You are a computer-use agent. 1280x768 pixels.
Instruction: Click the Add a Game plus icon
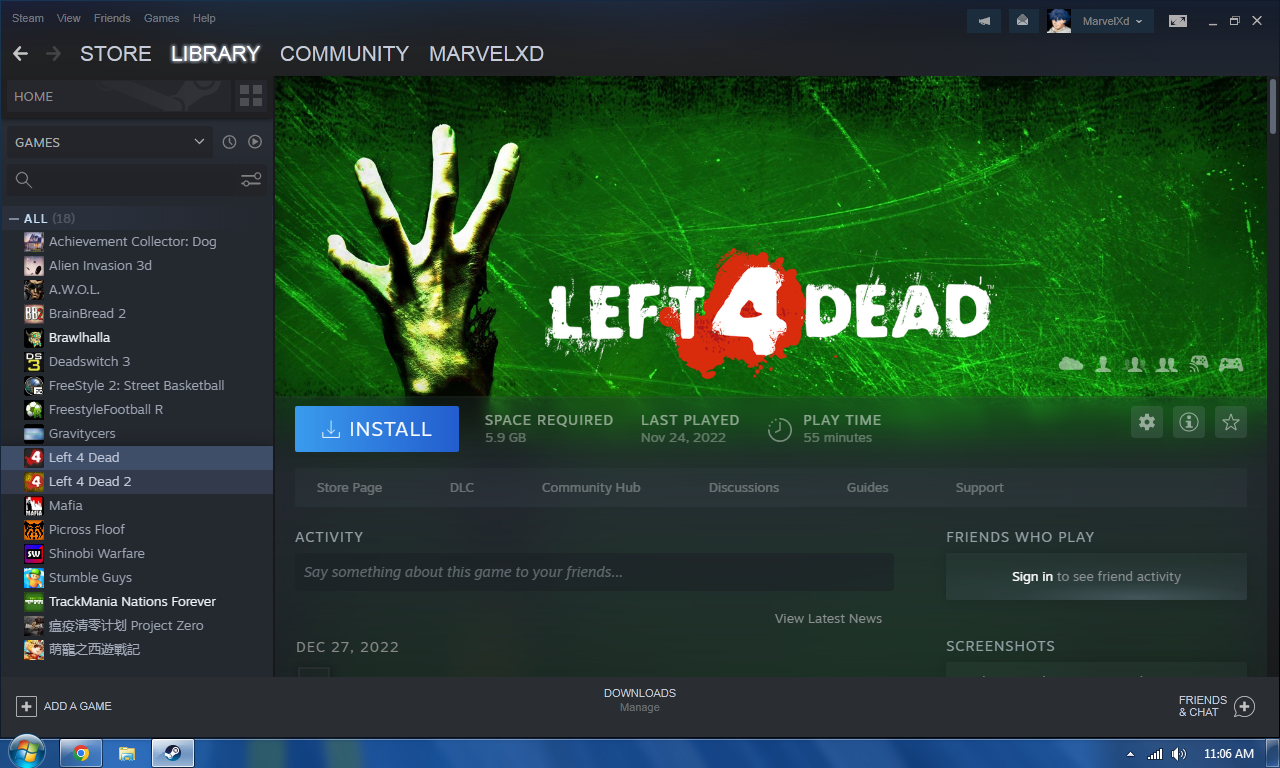click(x=26, y=706)
